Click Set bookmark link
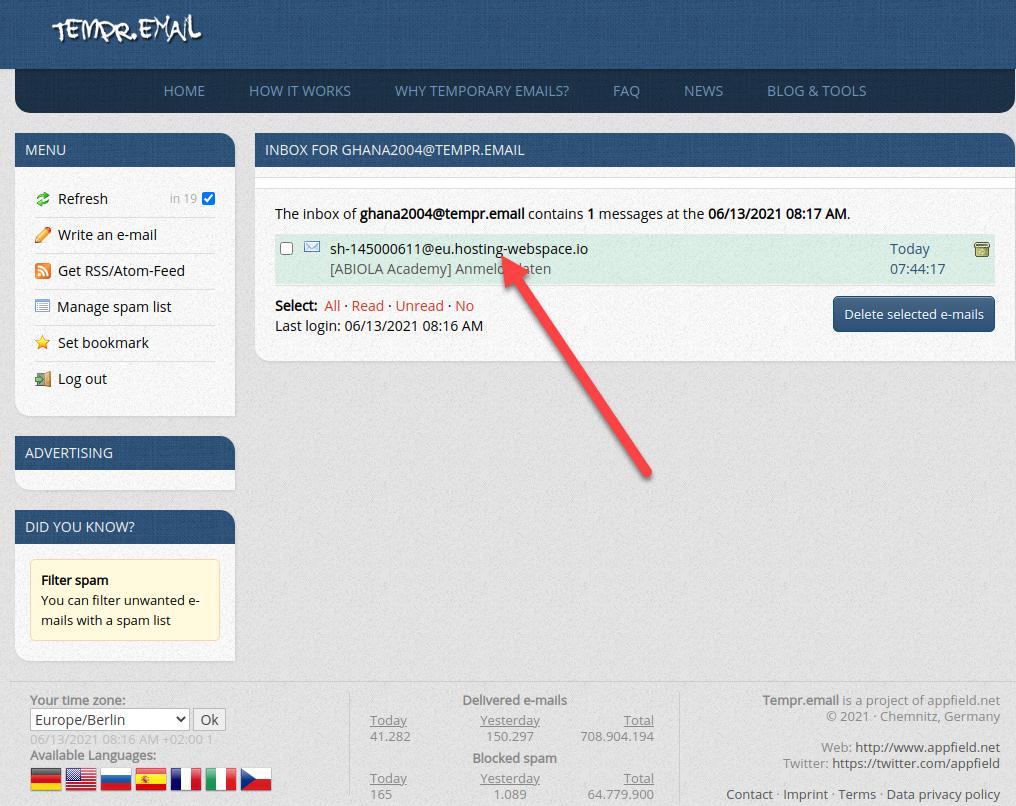Viewport: 1016px width, 806px height. [103, 343]
